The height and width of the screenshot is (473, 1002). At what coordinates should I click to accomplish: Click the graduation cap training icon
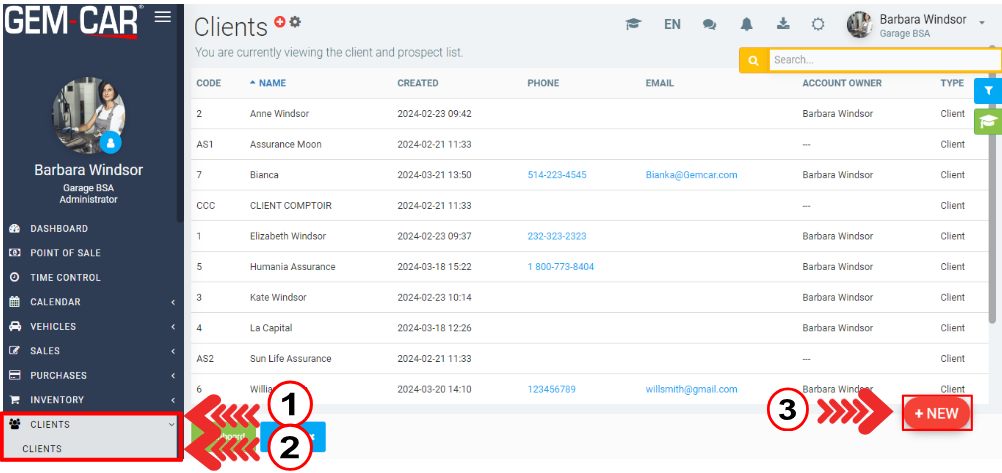633,24
